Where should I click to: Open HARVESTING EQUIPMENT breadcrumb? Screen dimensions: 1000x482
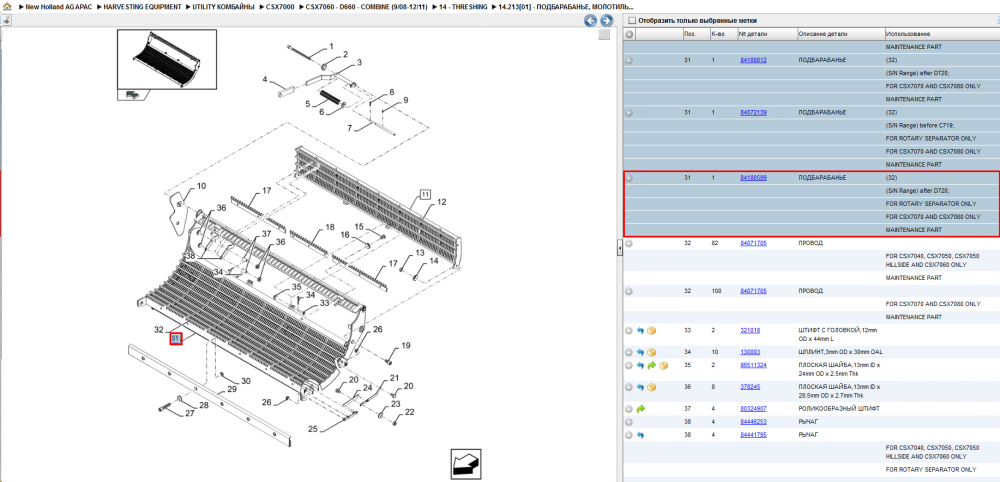tap(144, 6)
